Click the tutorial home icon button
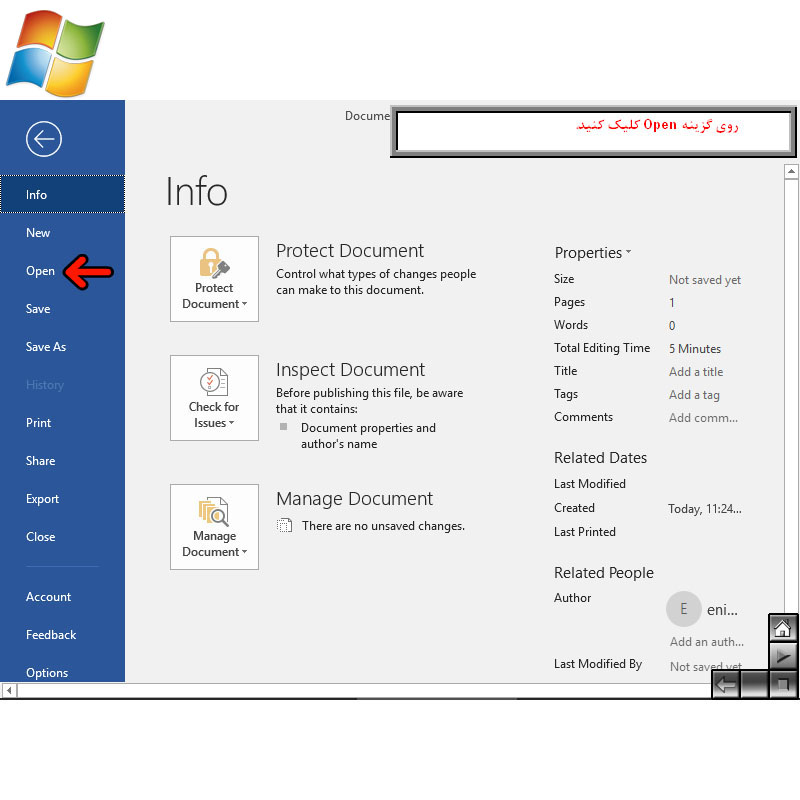 pos(783,628)
